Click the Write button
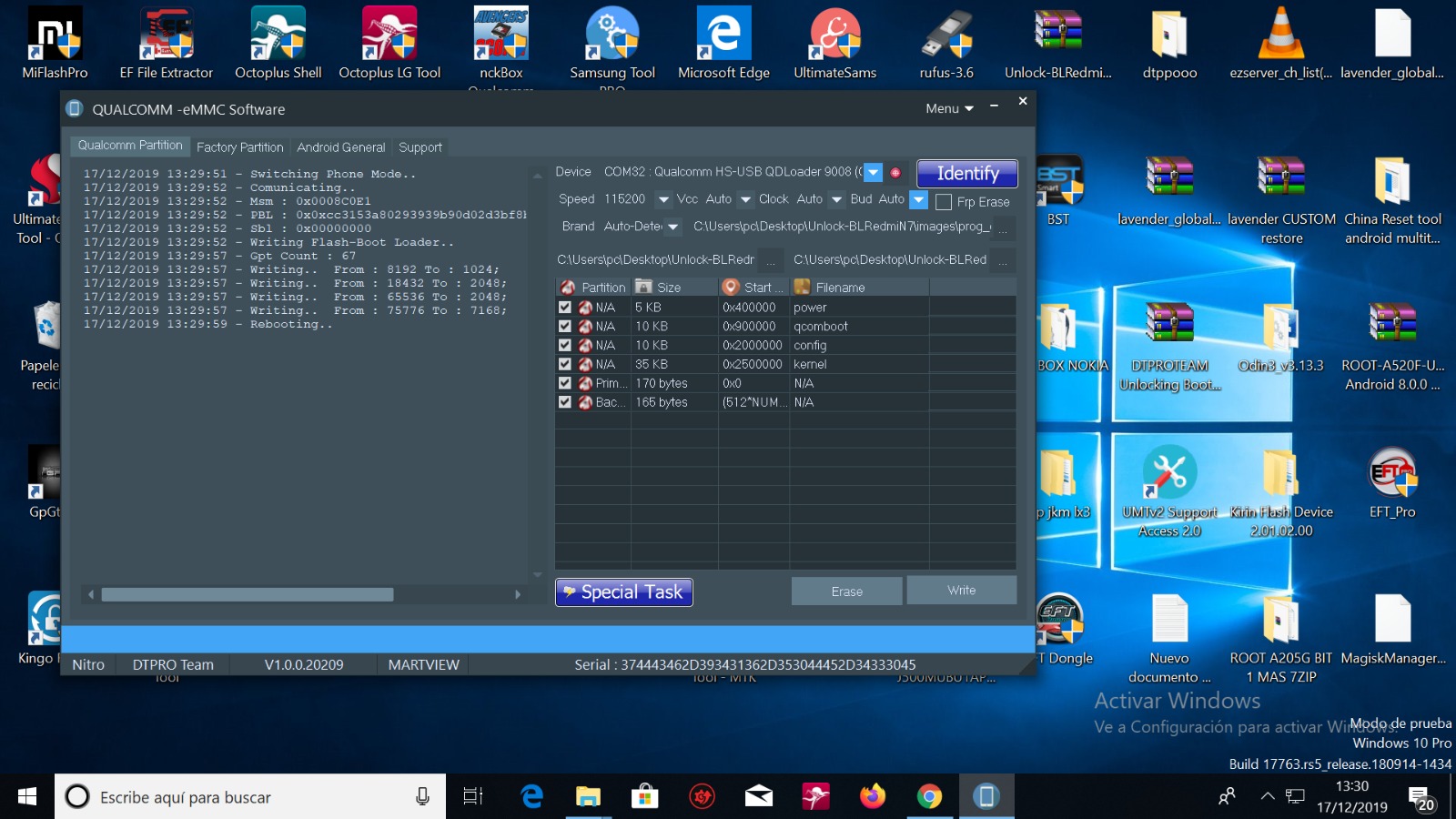 click(x=961, y=591)
